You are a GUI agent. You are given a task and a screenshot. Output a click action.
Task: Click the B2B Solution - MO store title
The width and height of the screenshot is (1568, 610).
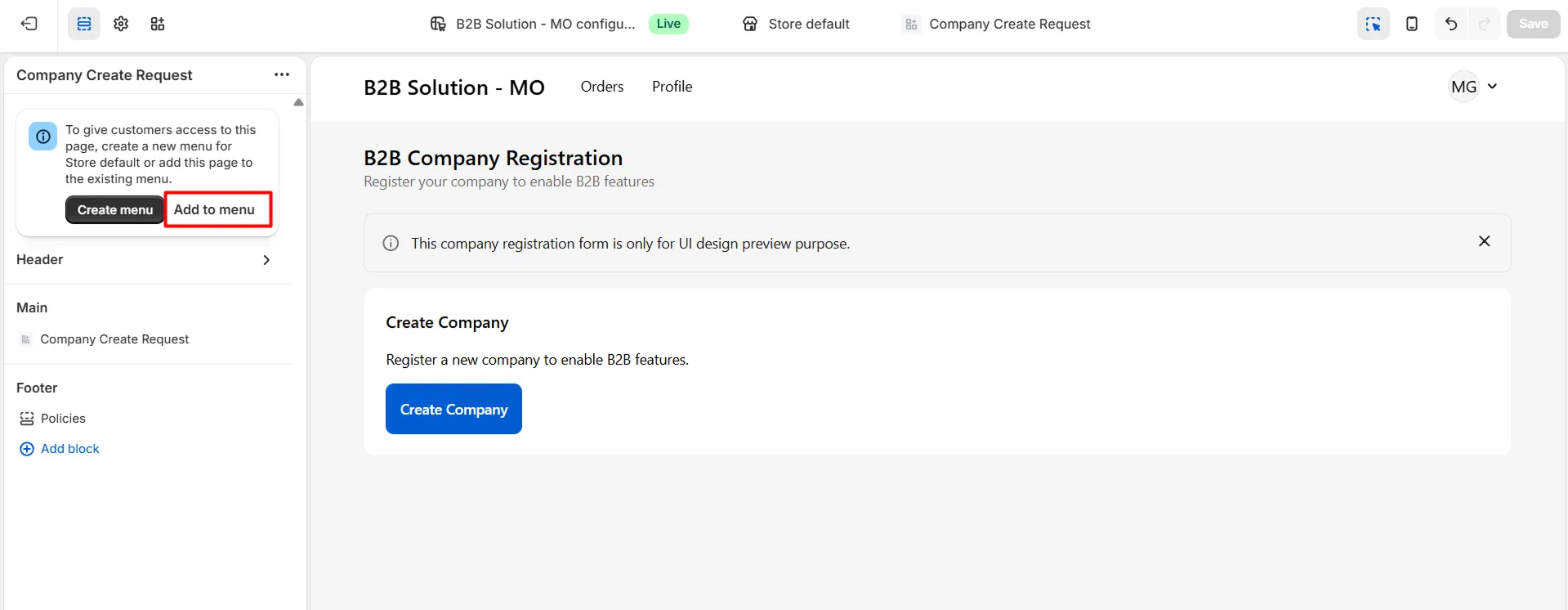[454, 87]
